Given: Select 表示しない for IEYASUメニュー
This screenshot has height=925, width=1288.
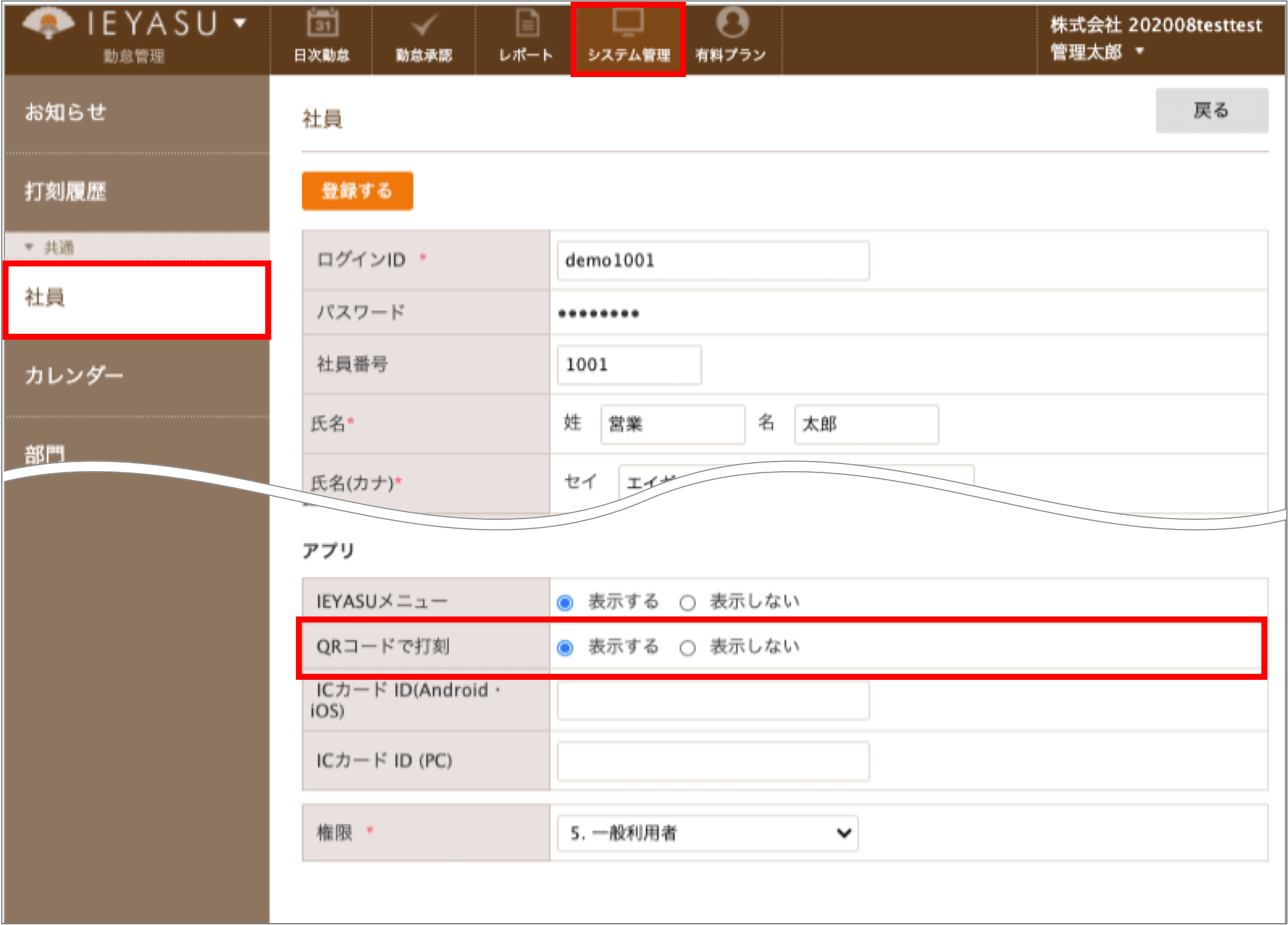Looking at the screenshot, I should 687,603.
